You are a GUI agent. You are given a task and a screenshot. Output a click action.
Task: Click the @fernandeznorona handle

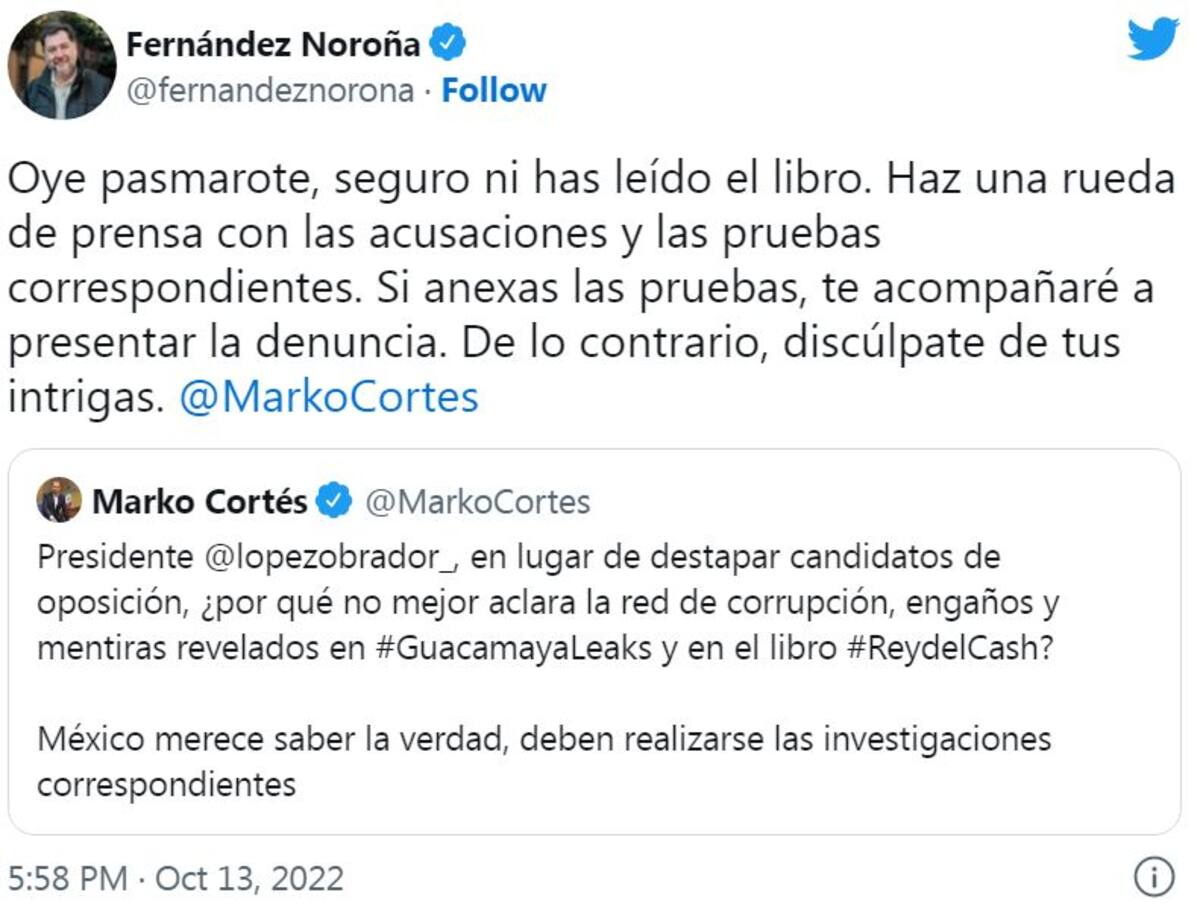pos(269,90)
